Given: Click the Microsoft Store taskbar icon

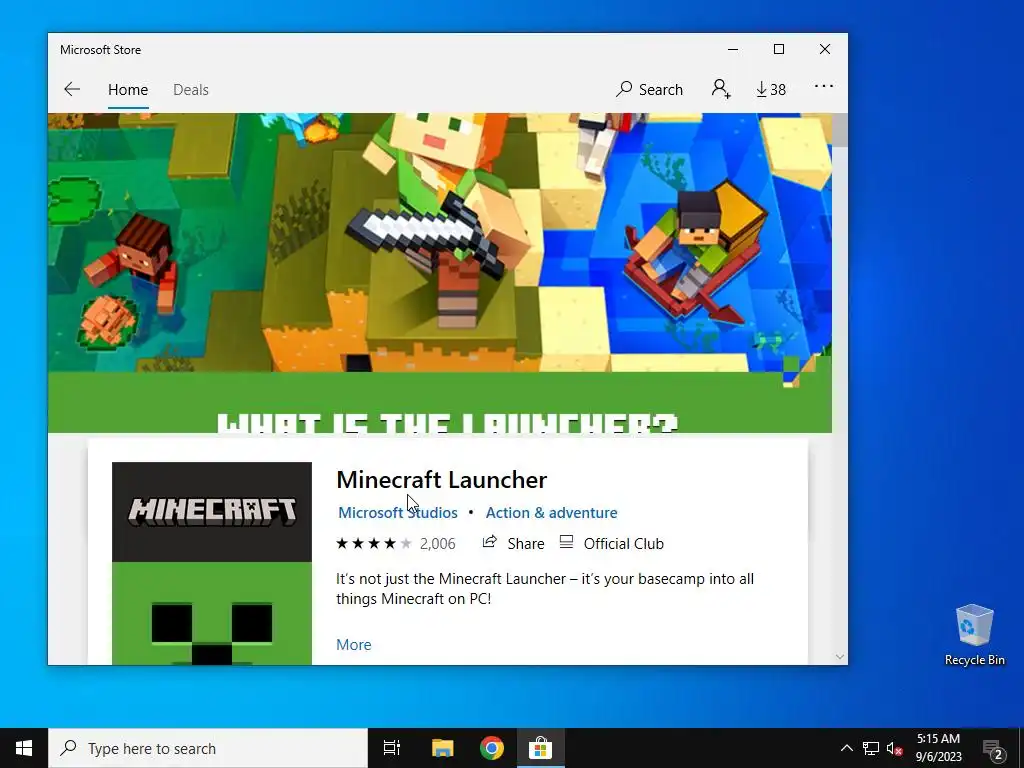Looking at the screenshot, I should [541, 748].
